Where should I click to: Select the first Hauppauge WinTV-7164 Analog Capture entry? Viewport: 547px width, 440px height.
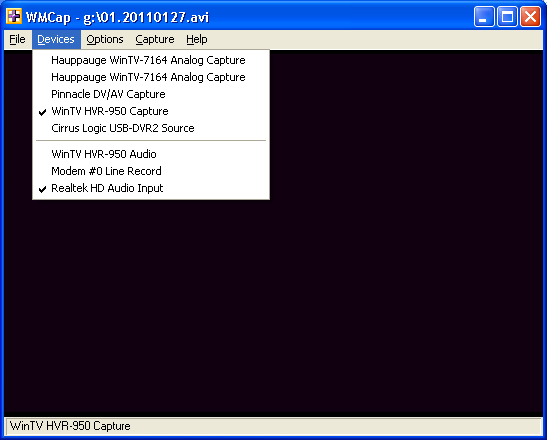[x=151, y=60]
